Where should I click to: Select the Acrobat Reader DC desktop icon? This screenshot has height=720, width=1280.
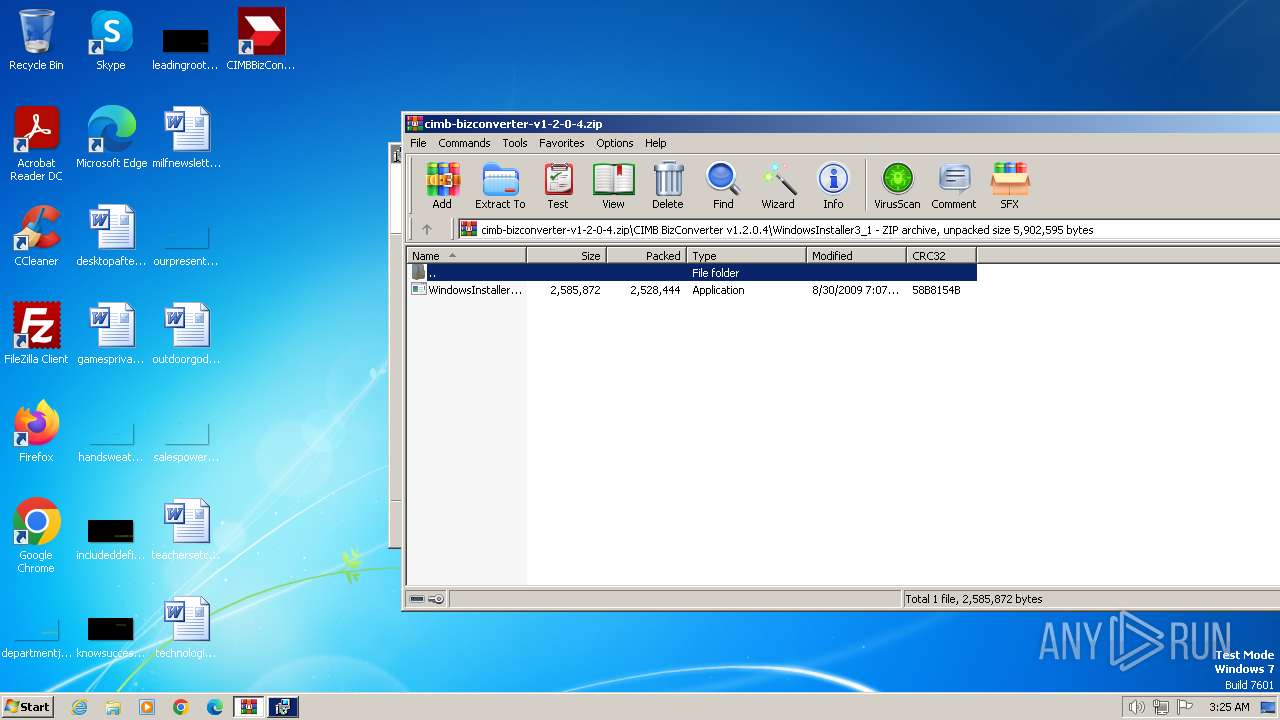[x=36, y=144]
